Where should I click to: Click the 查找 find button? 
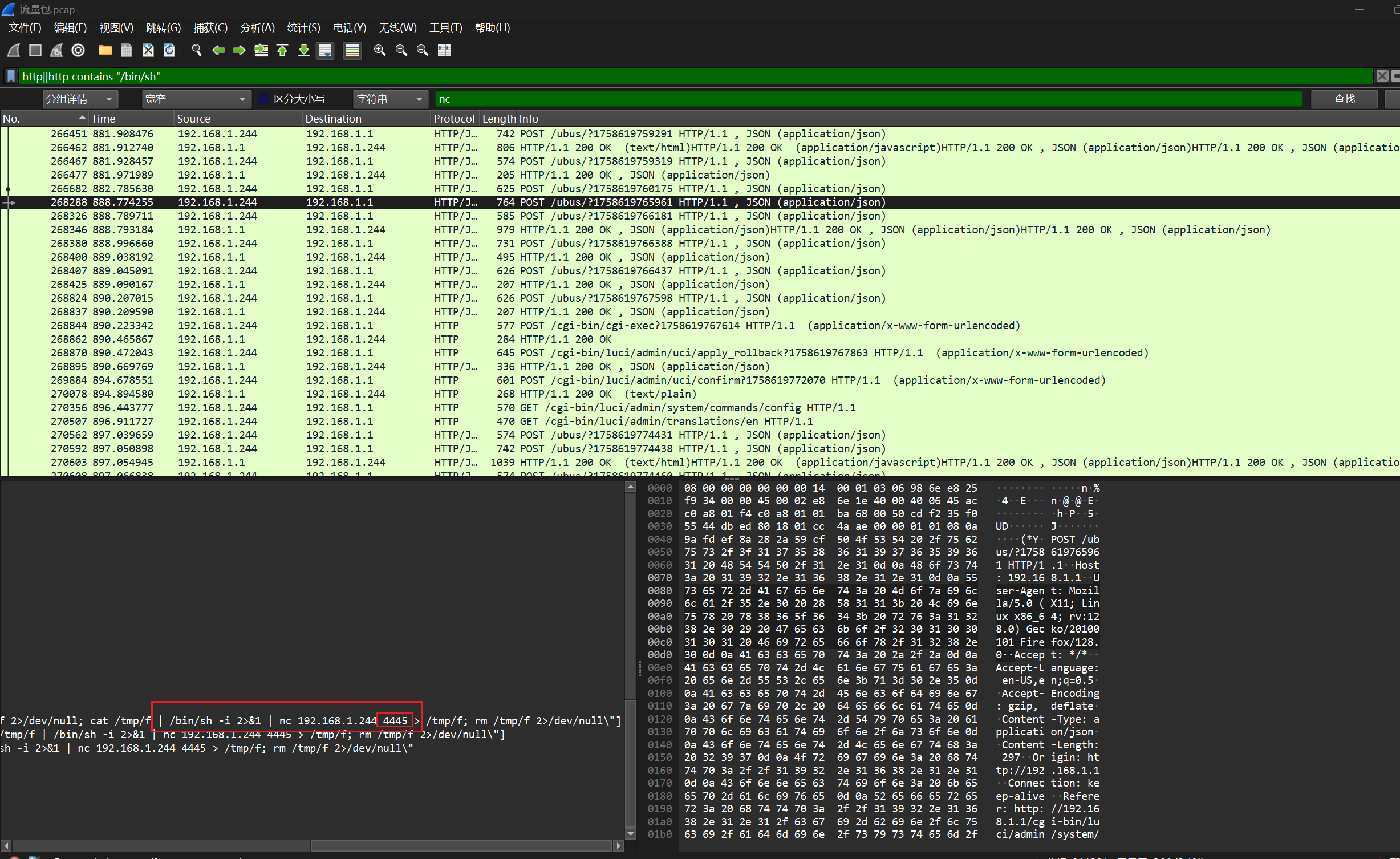click(x=1344, y=99)
